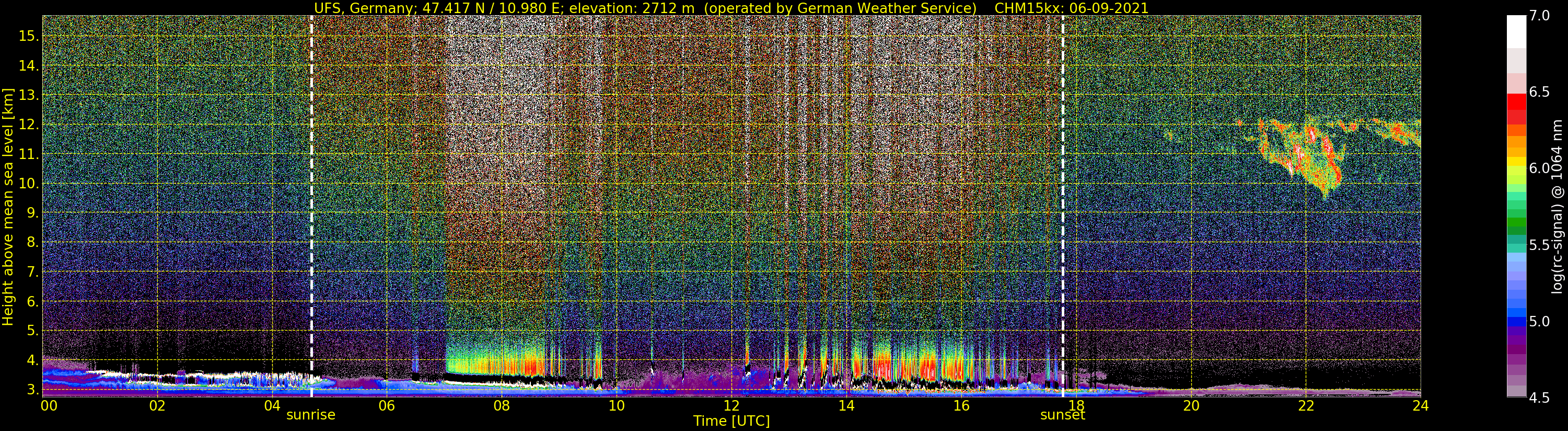Viewport: 1568px width, 431px height.
Task: Click the height tick label 10.
Action: click(28, 184)
